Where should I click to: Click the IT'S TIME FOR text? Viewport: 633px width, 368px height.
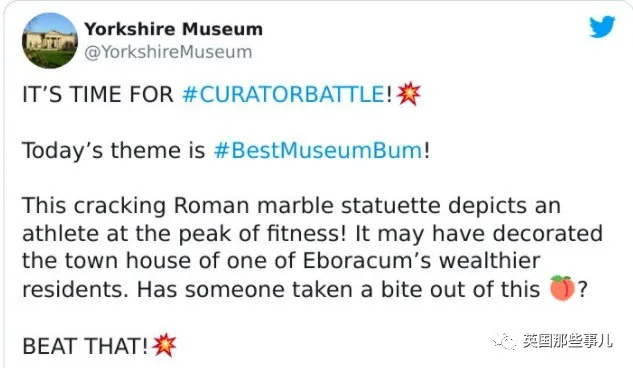tap(98, 94)
